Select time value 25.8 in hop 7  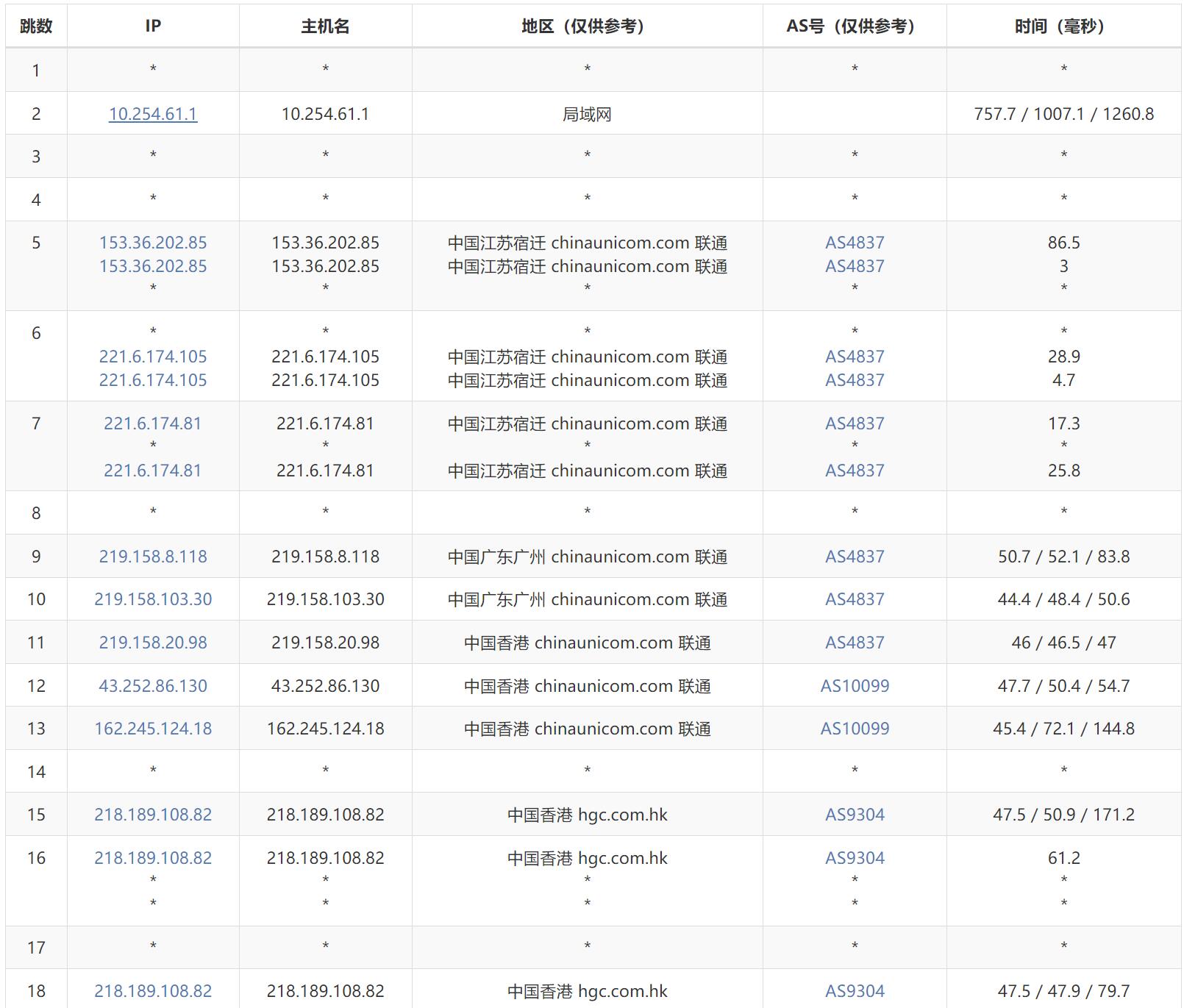[x=1063, y=471]
